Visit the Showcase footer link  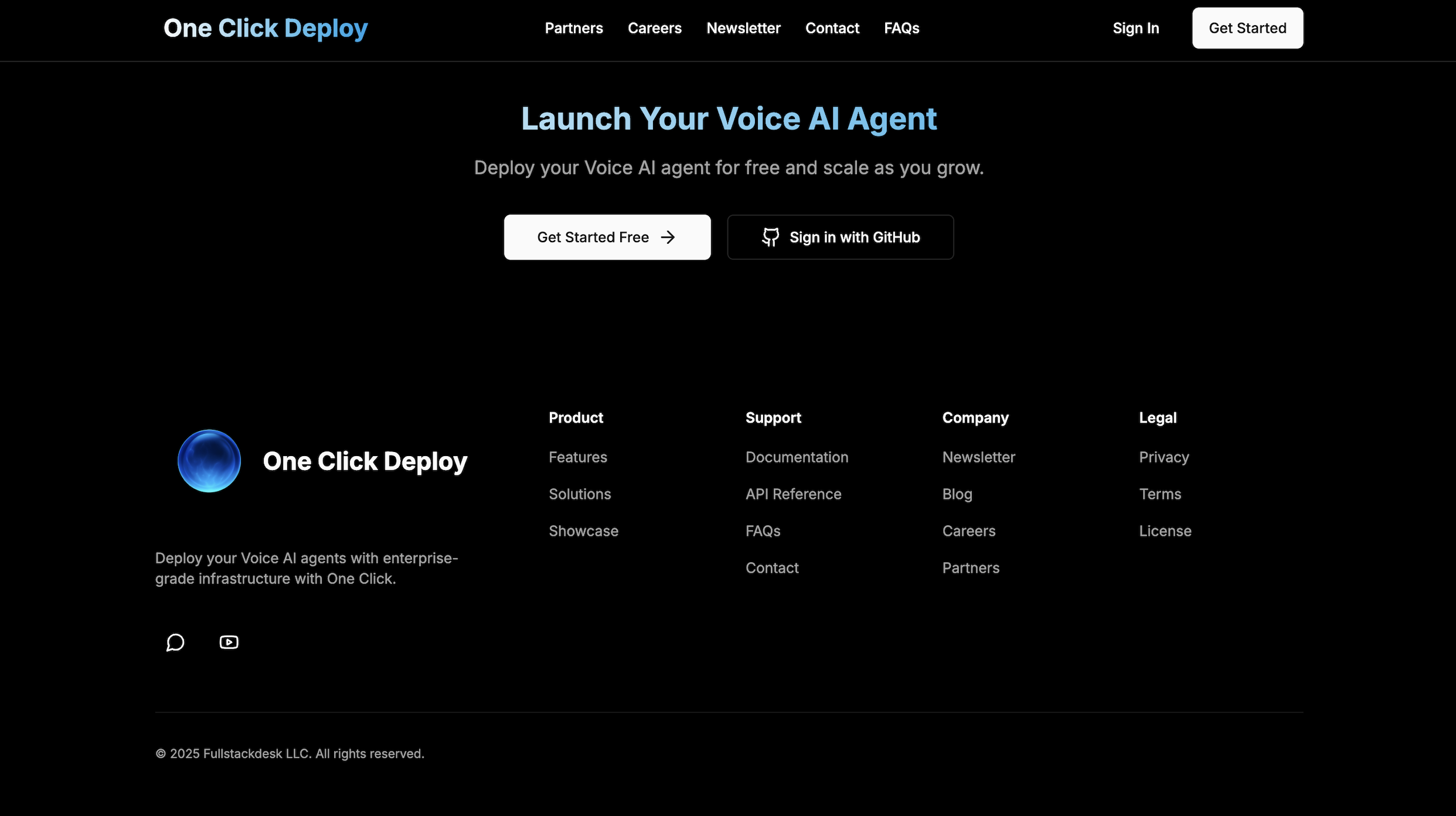[x=583, y=531]
